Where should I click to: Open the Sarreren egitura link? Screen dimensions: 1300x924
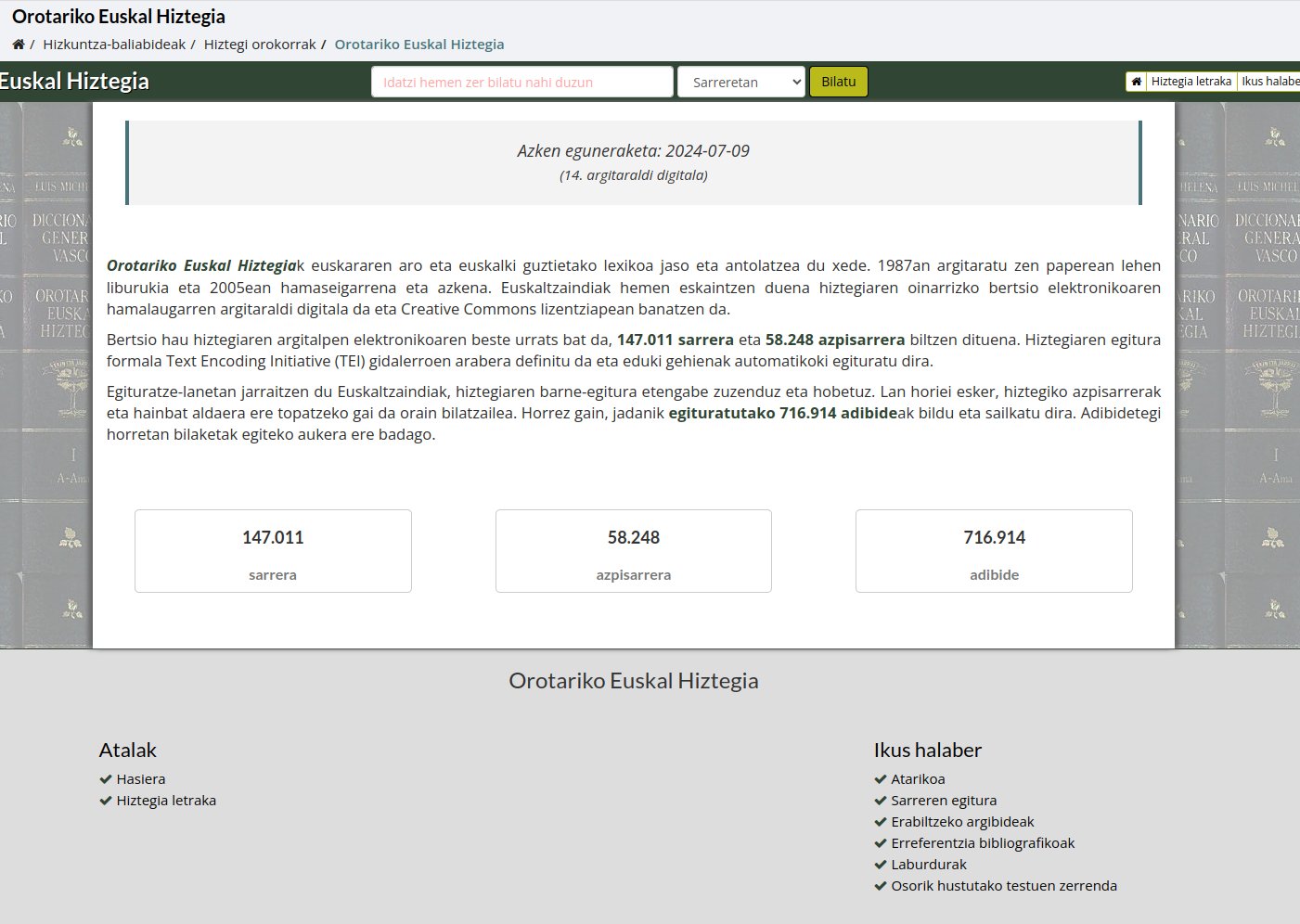tap(944, 801)
